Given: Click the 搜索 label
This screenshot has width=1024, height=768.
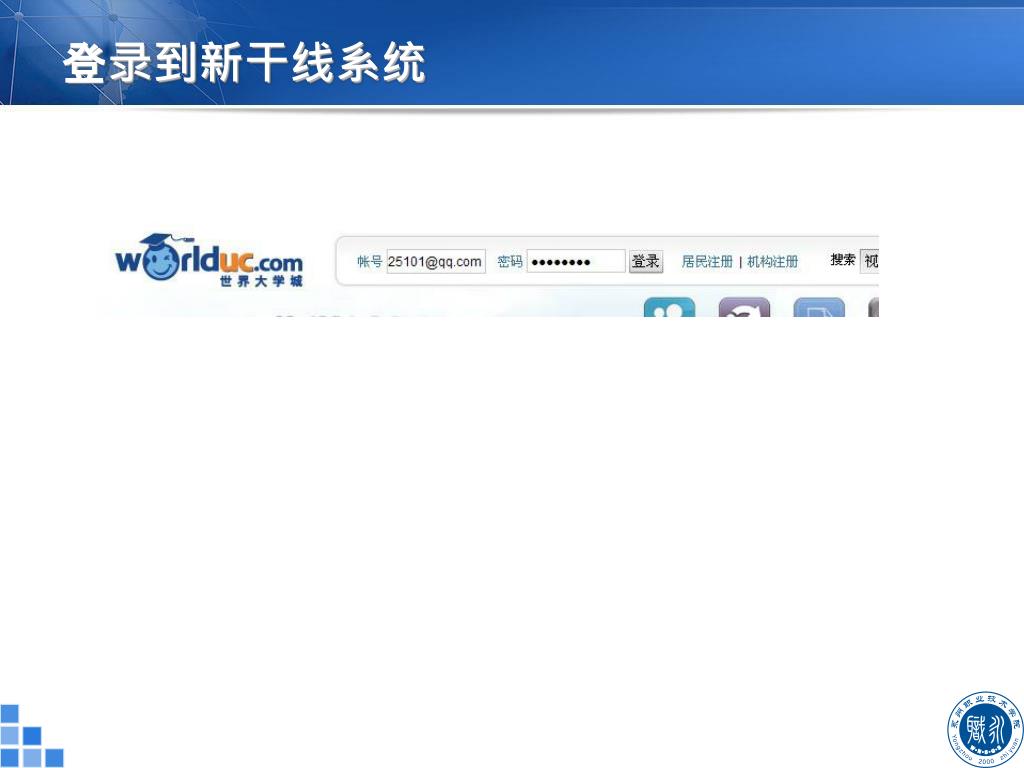Looking at the screenshot, I should pyautogui.click(x=842, y=260).
